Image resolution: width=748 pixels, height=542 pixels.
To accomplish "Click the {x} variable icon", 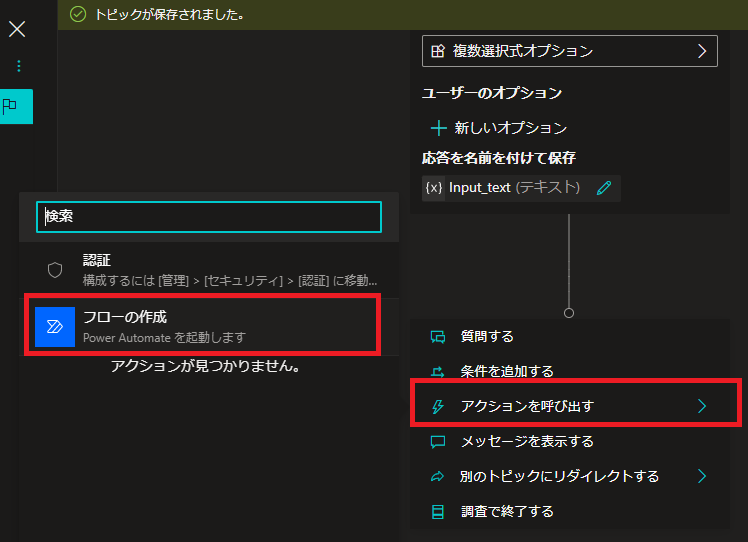I will 434,188.
